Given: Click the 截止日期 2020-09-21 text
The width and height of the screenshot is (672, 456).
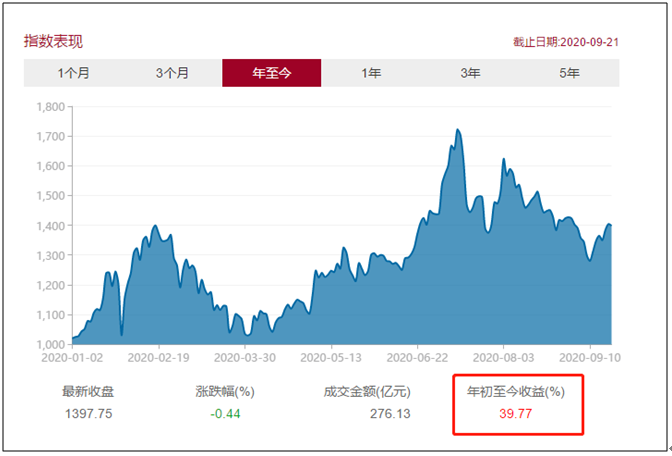Looking at the screenshot, I should coord(565,42).
